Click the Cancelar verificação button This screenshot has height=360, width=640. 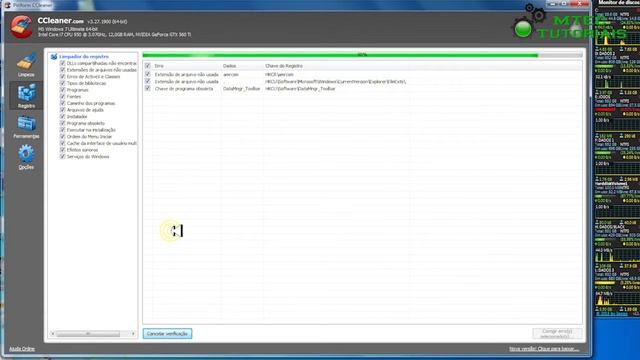167,334
